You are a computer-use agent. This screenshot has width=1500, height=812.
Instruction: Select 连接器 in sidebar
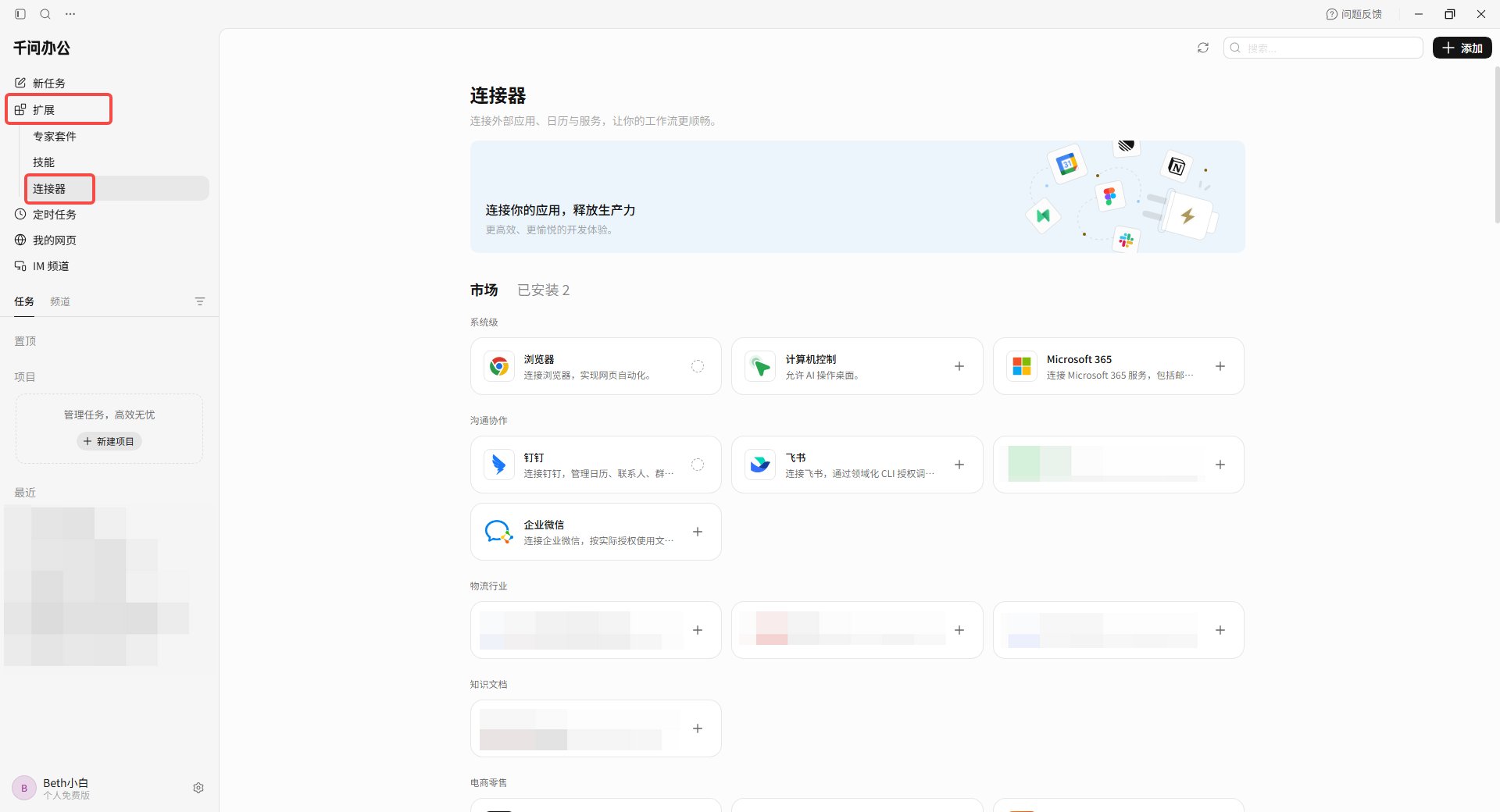117,188
